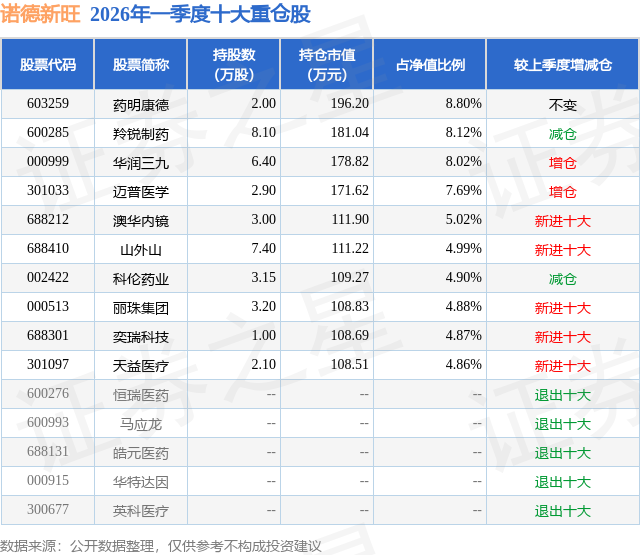
Task: Click market value 108.51
Action: click(350, 364)
